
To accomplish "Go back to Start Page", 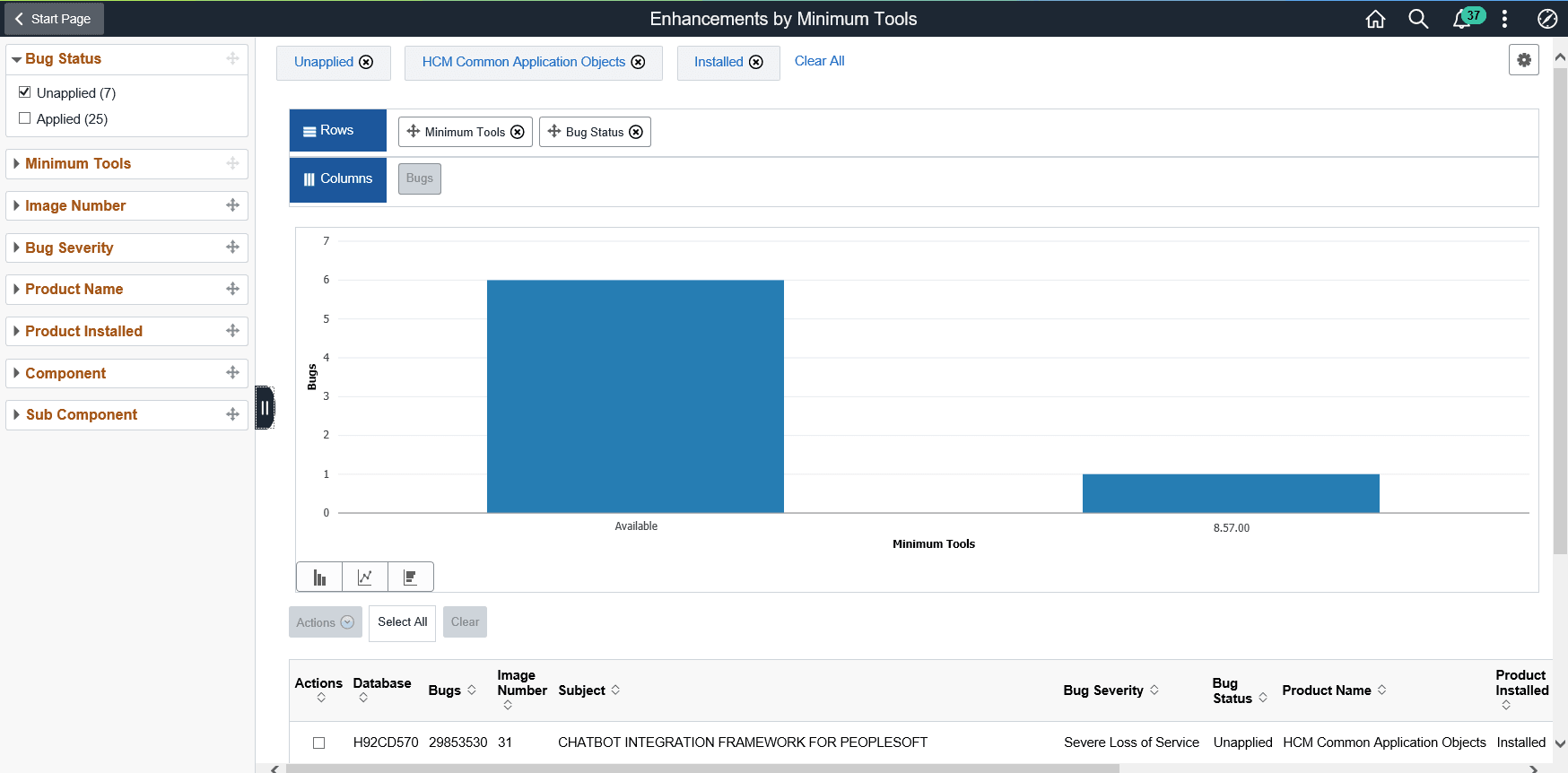I will 54,19.
